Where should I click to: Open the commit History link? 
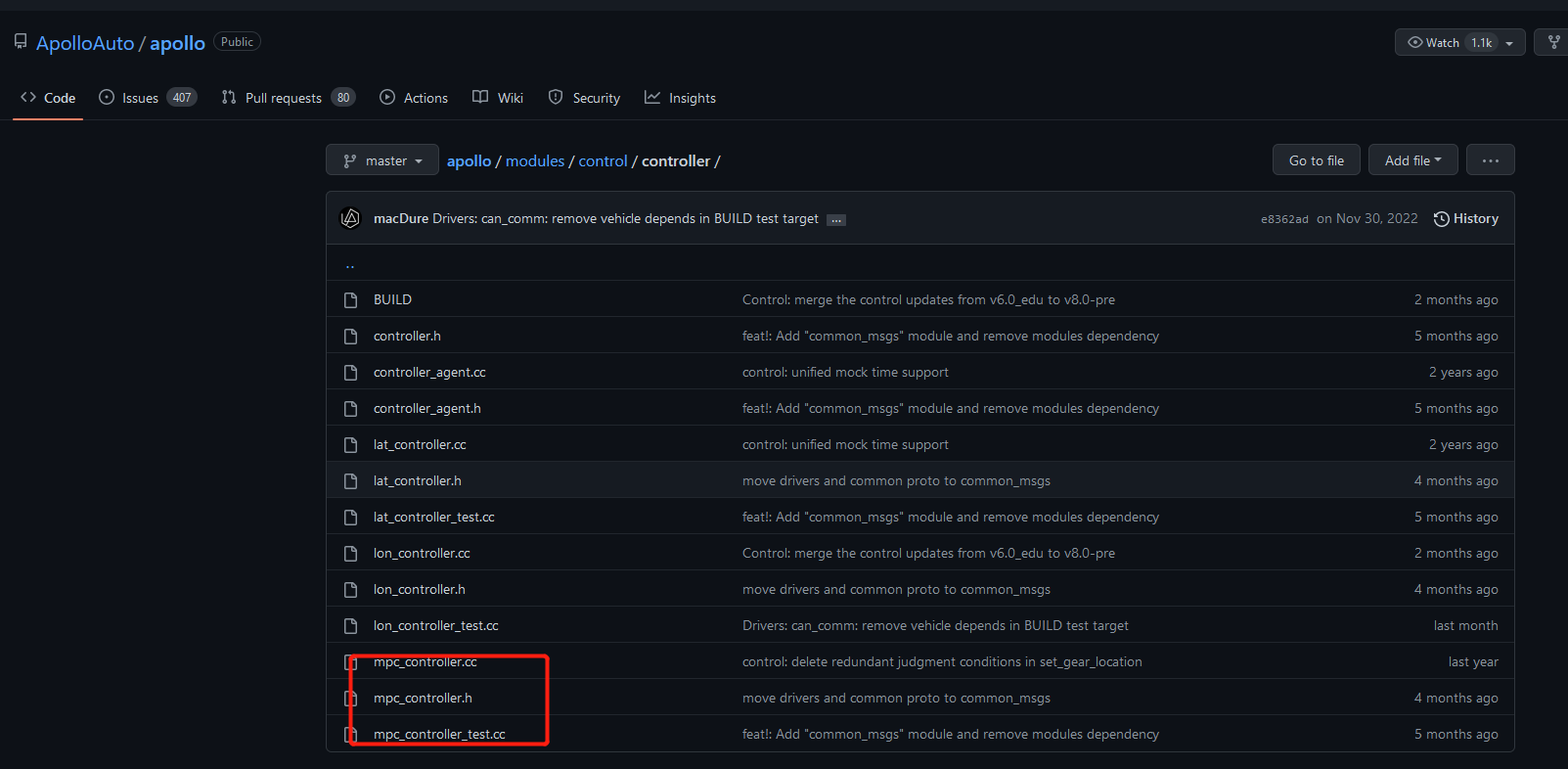1466,218
